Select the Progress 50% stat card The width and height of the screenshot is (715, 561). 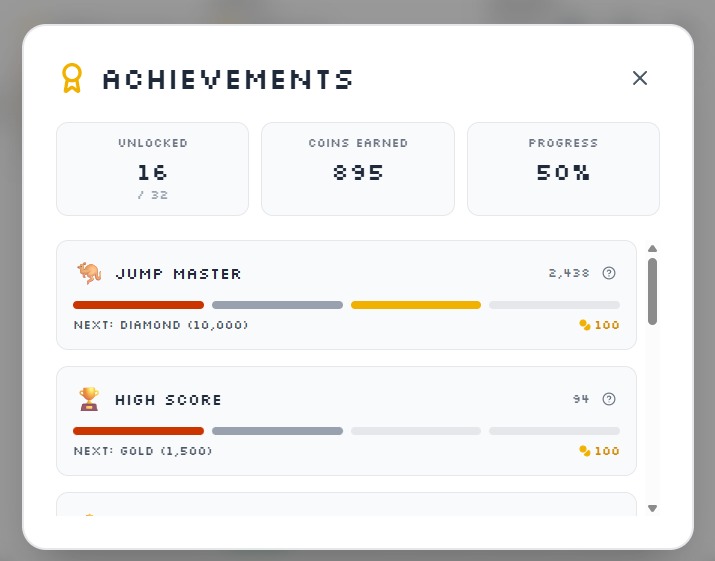click(563, 168)
